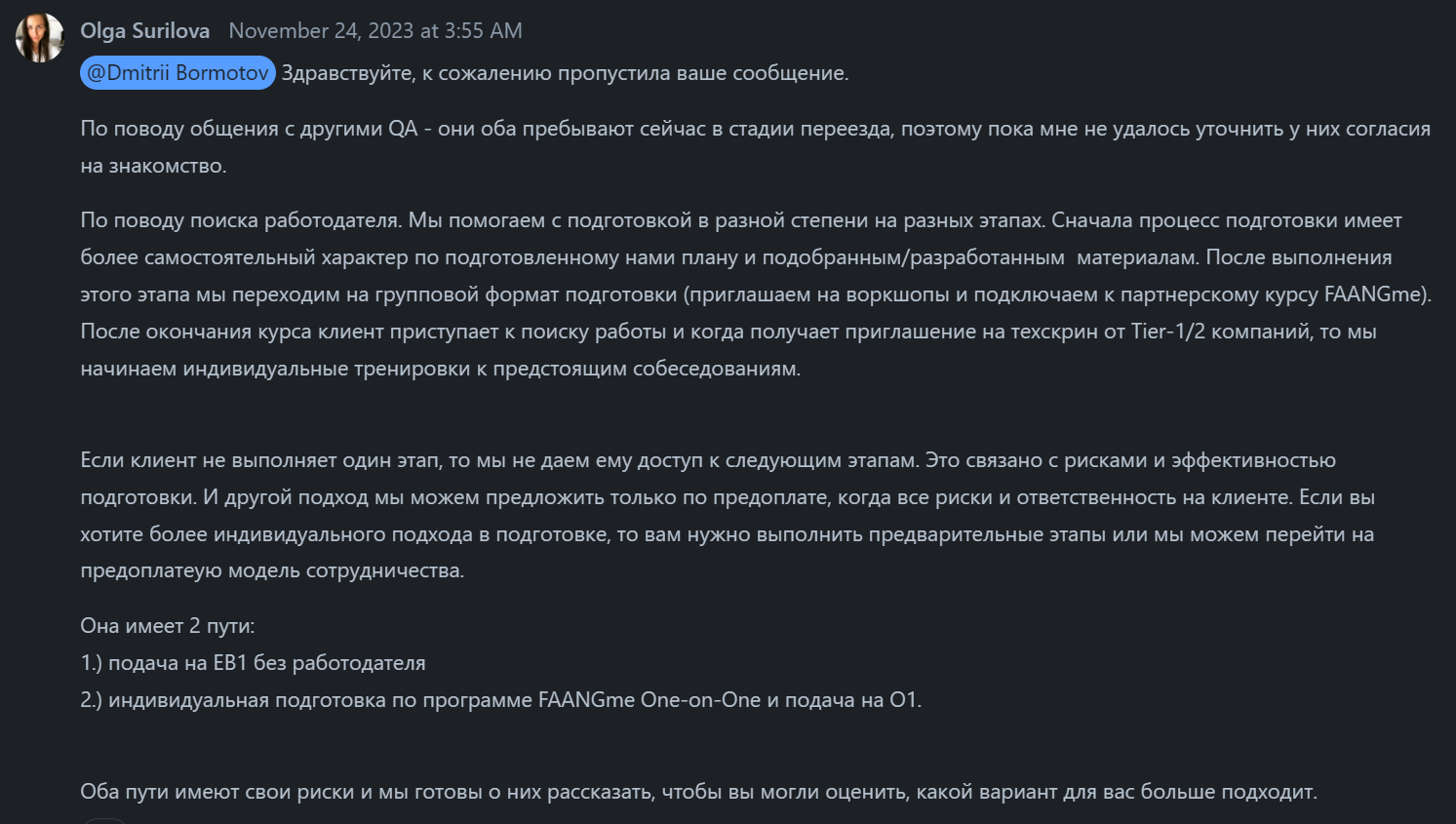1456x824 pixels.
Task: Click the reaction pill at message bottom
Action: point(105,820)
